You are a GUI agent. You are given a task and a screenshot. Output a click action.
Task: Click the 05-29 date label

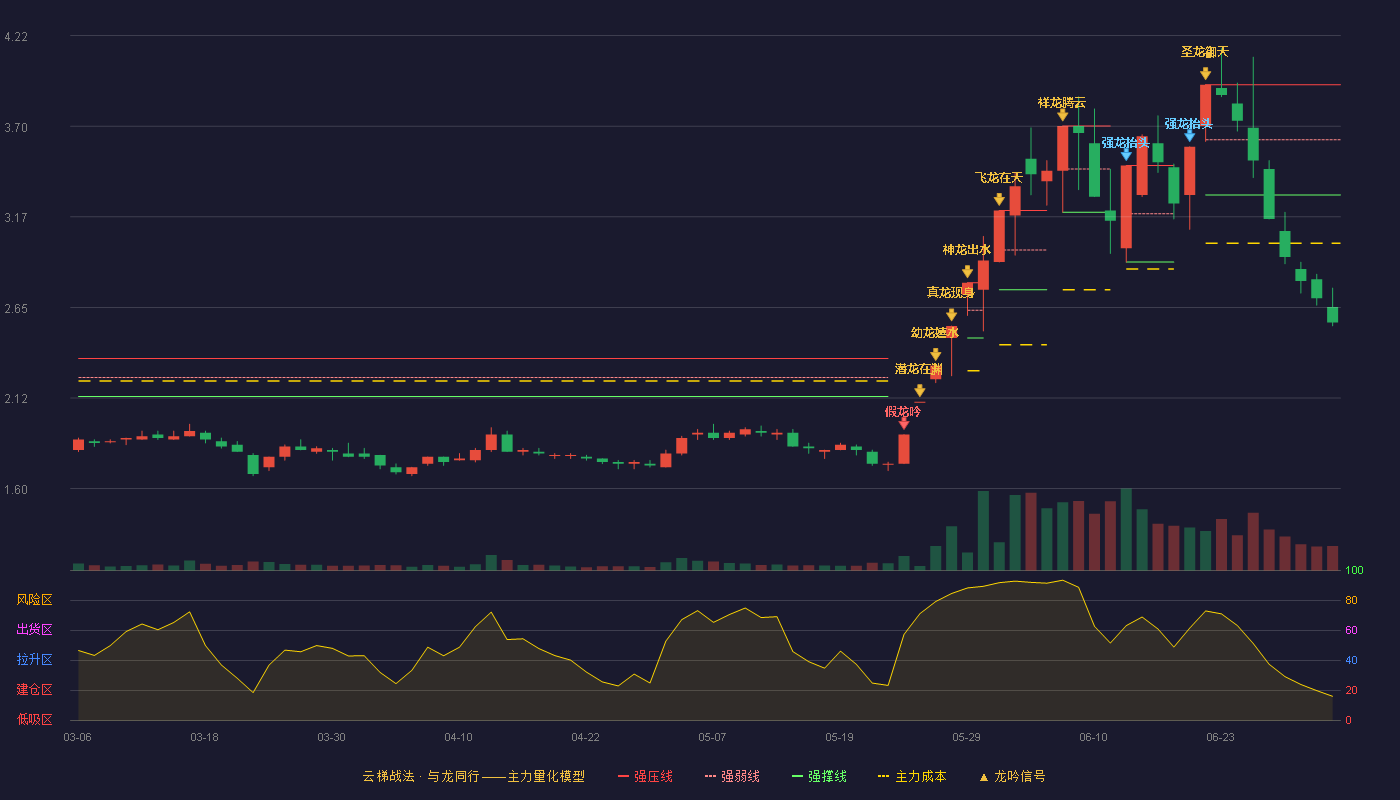[x=966, y=737]
